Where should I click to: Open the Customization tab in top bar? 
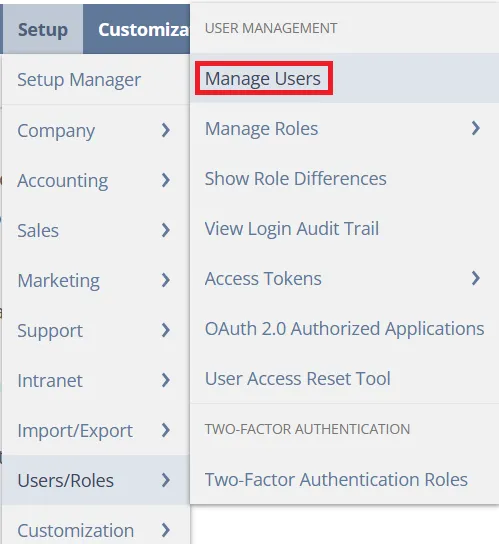(x=136, y=29)
